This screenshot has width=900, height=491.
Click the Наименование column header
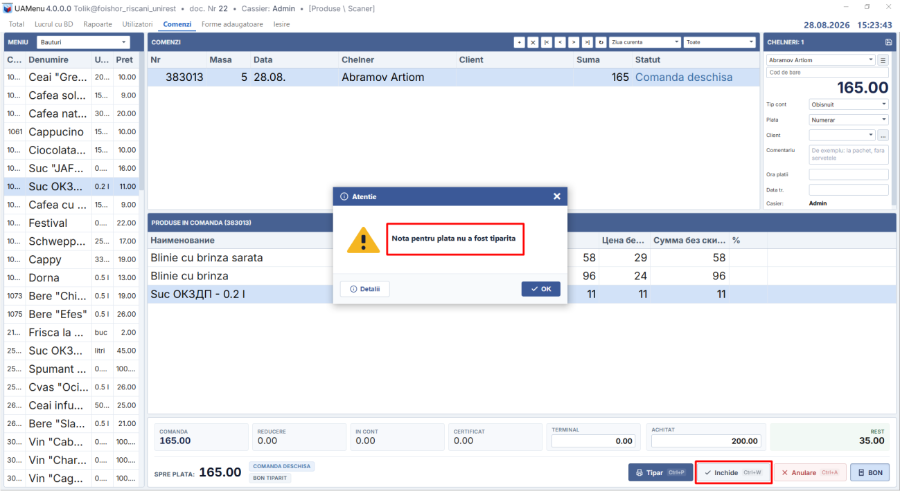183,241
